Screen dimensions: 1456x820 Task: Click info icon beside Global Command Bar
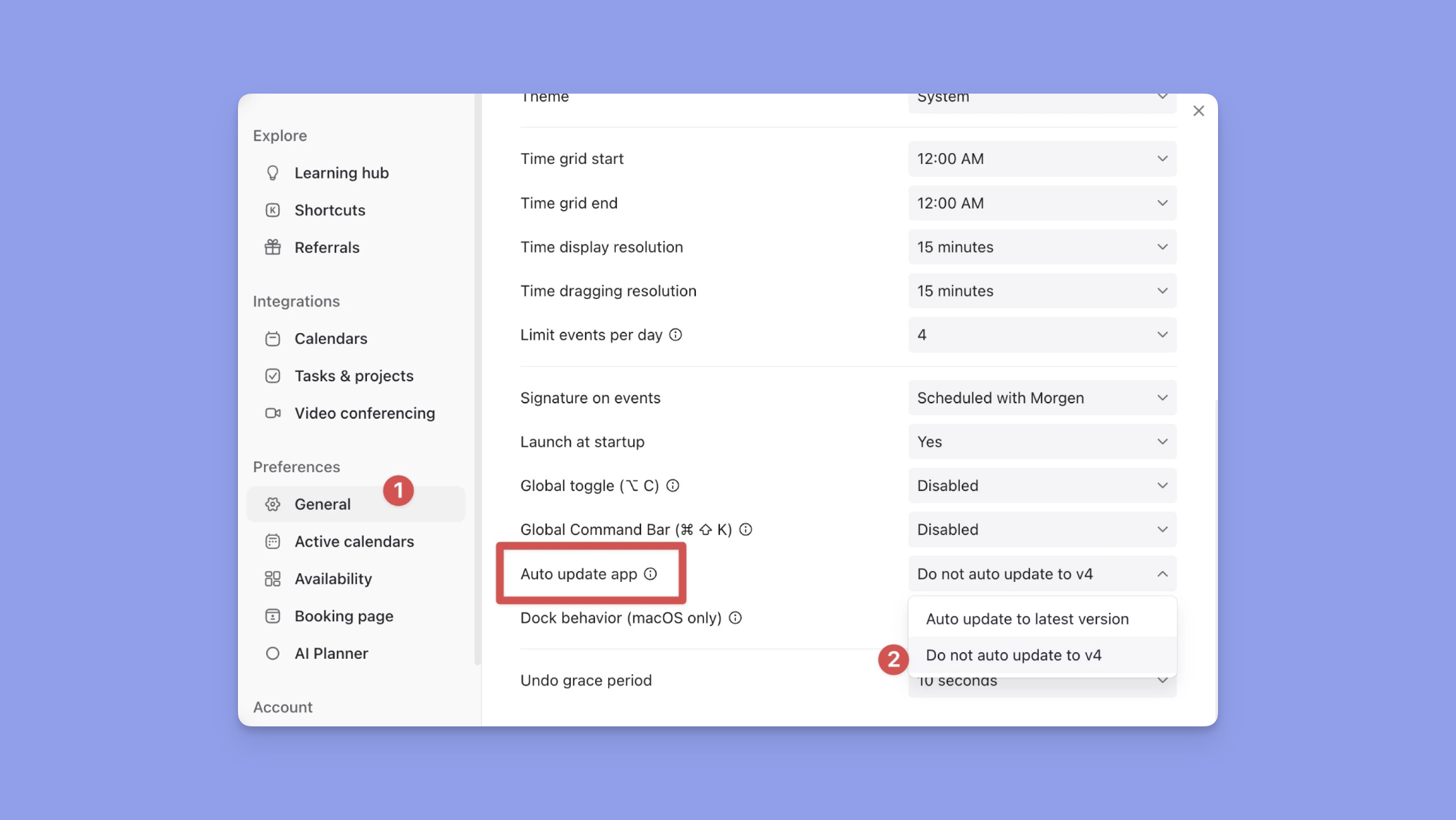746,530
